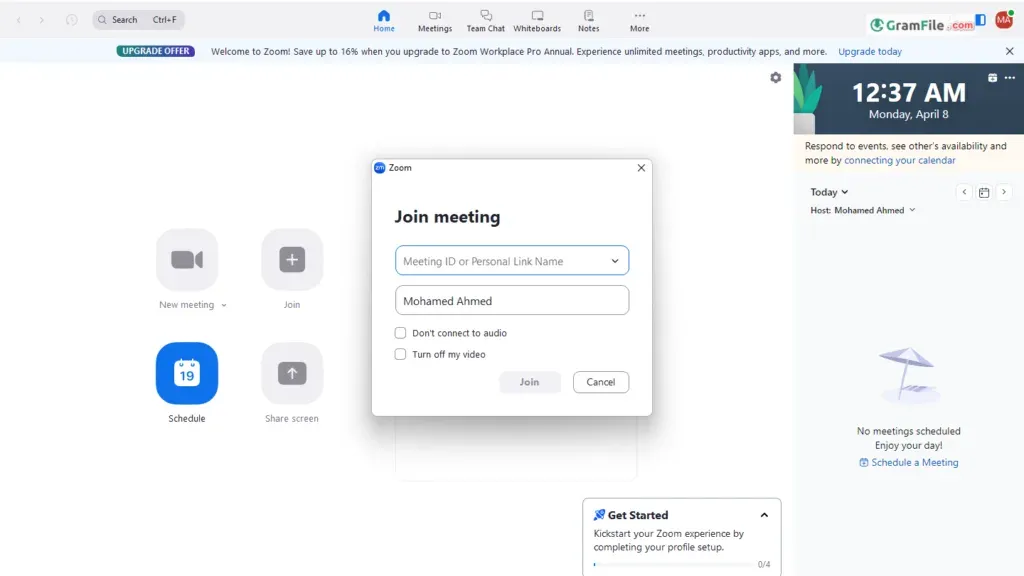Viewport: 1024px width, 576px height.
Task: Open the Meetings tab
Action: tap(435, 21)
